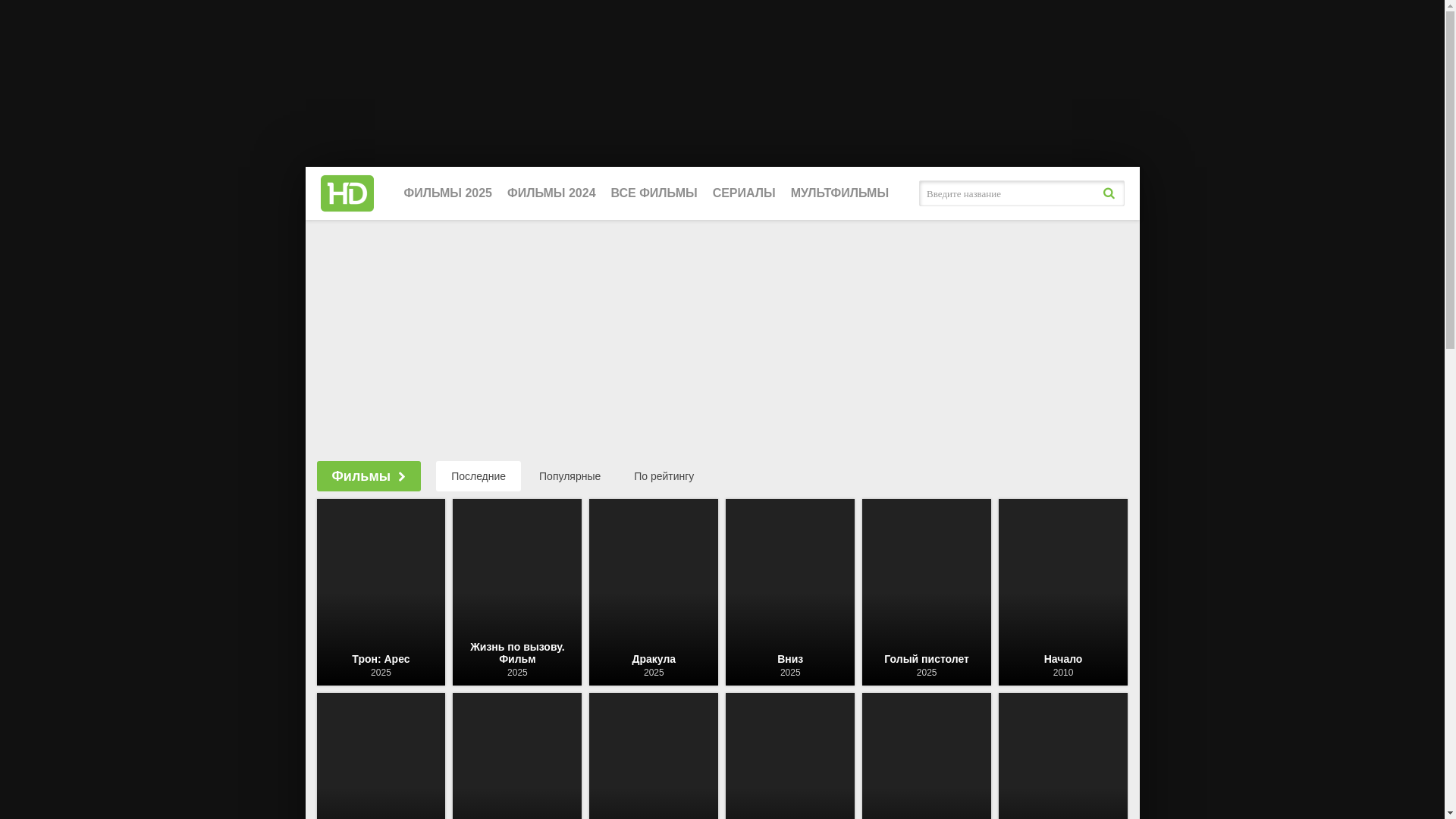Viewport: 1456px width, 819px height.
Task: Open the Фильмы 2024 menu
Action: pos(551,193)
